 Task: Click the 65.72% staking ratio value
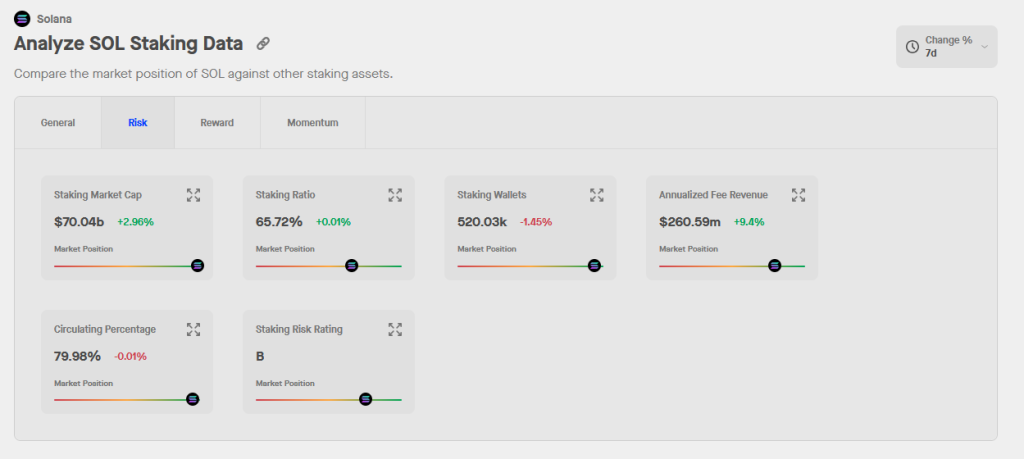pos(279,222)
